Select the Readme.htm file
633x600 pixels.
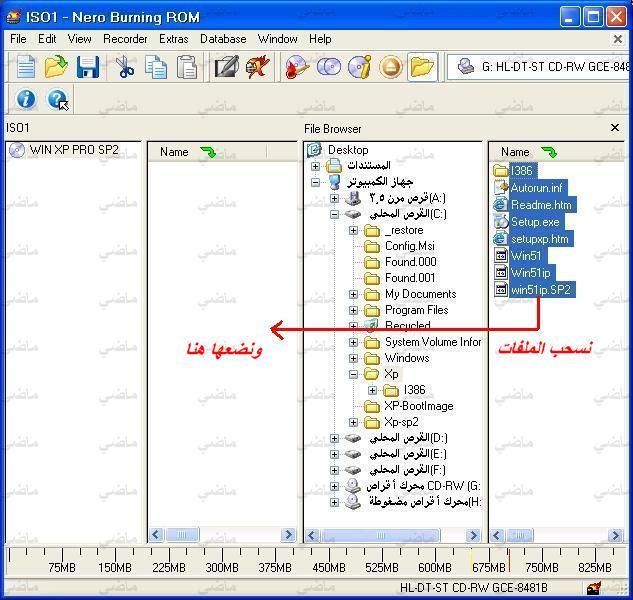[x=541, y=205]
